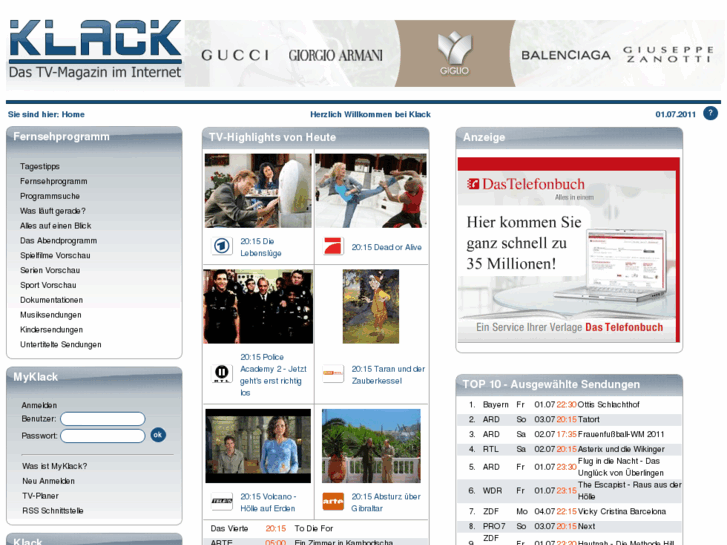Click the ProSieben logo beside Dead or Alive
Image resolution: width=727 pixels, height=545 pixels.
click(333, 246)
